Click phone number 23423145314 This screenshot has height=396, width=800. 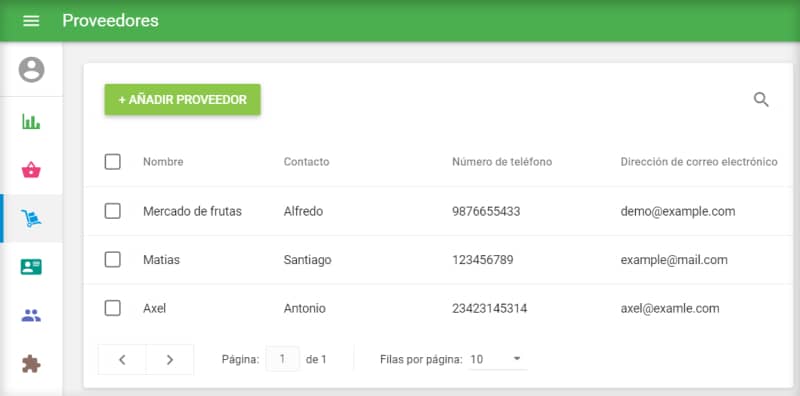tap(490, 308)
